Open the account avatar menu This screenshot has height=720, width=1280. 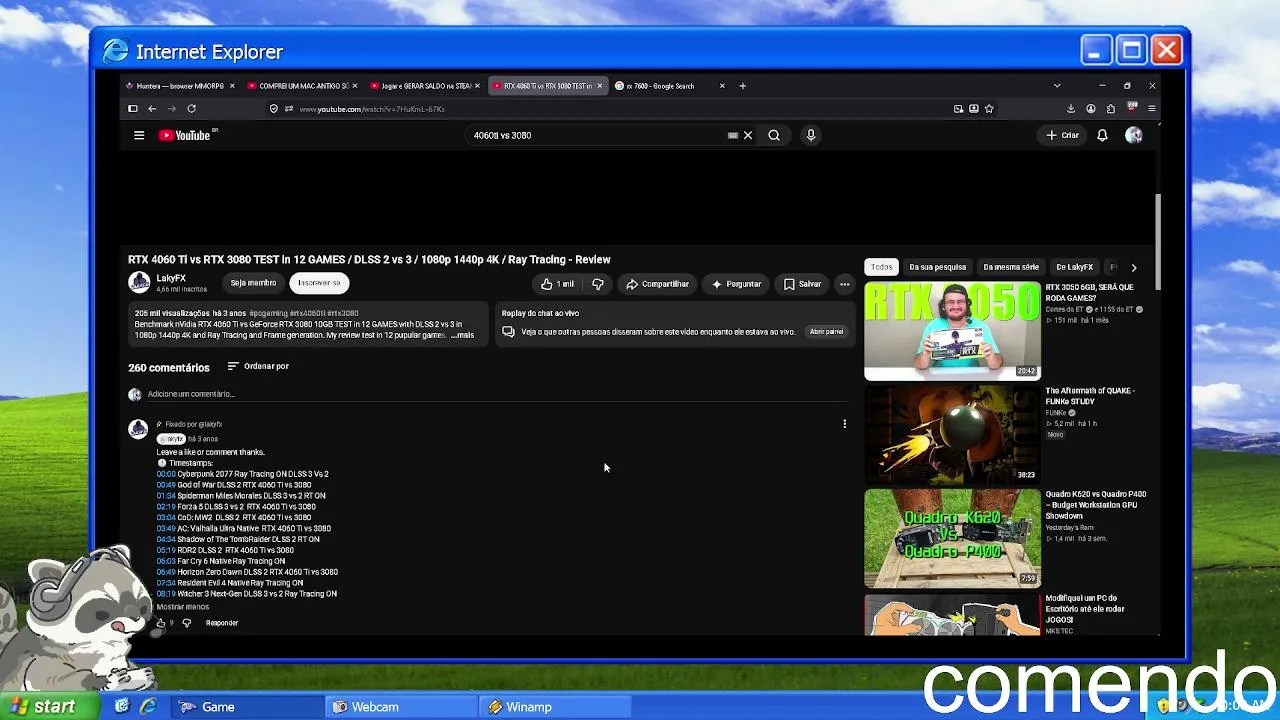(1134, 135)
